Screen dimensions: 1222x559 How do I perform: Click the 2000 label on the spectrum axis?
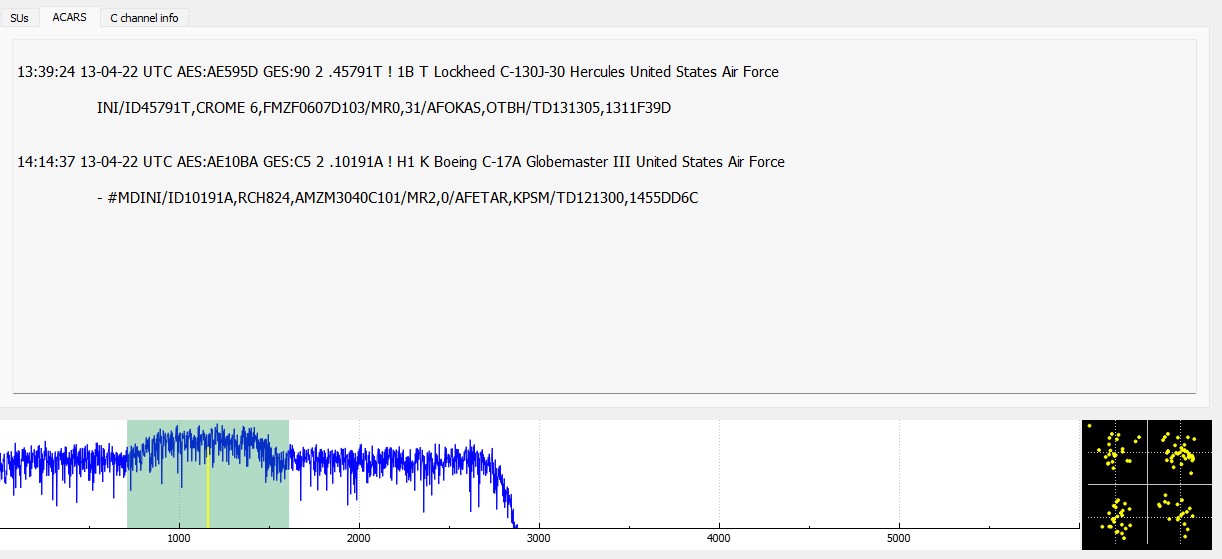(359, 538)
